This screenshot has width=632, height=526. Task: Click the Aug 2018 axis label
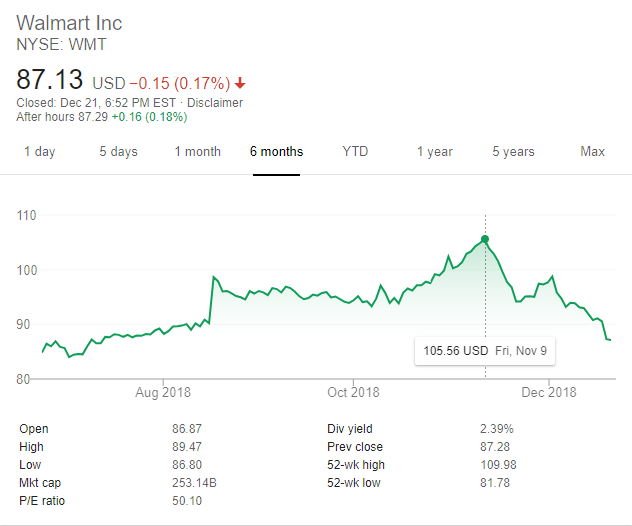point(162,392)
